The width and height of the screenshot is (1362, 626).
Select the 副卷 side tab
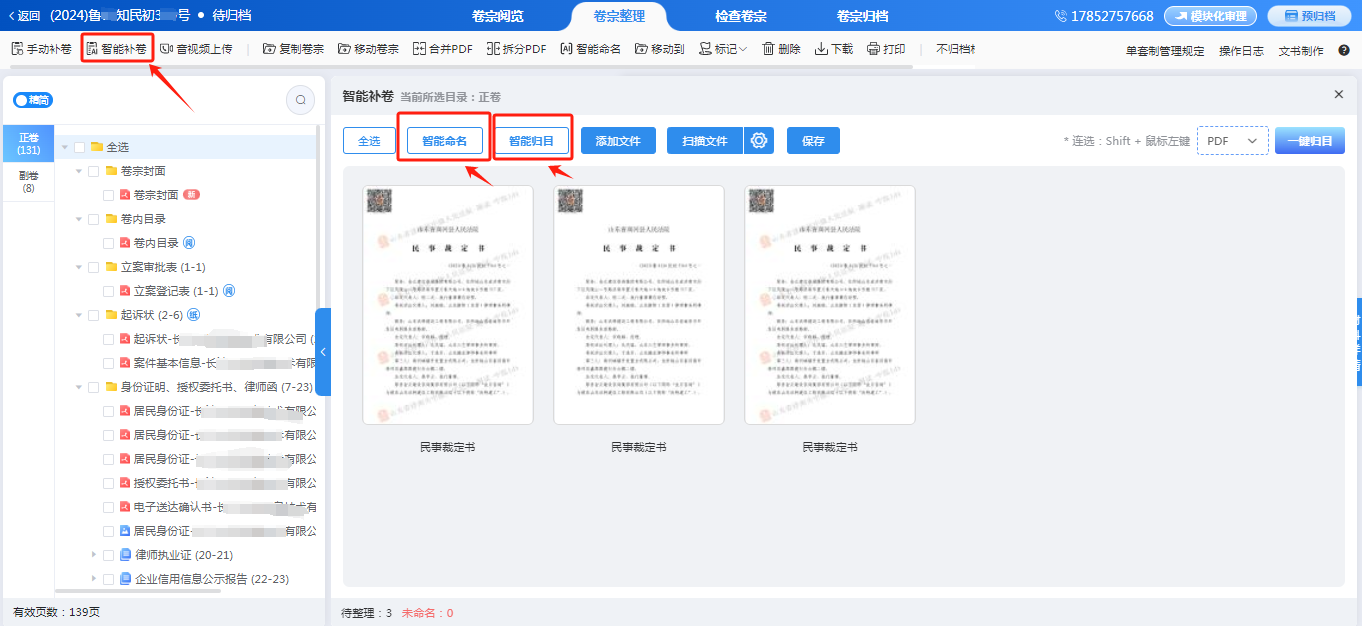click(x=28, y=181)
